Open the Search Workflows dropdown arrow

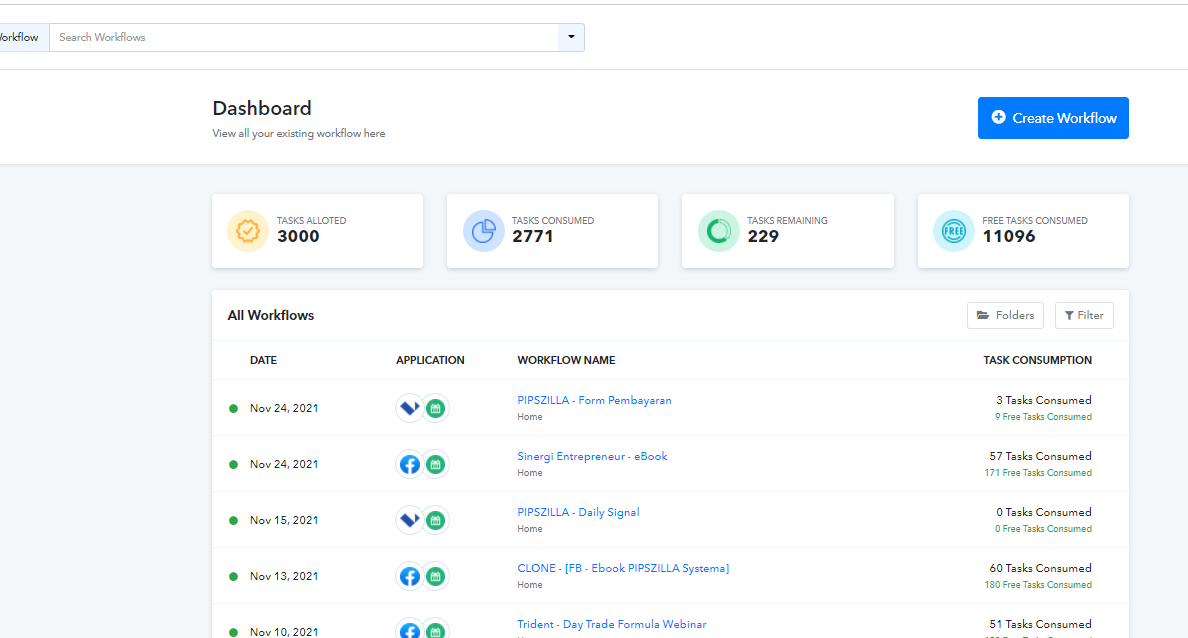point(571,37)
